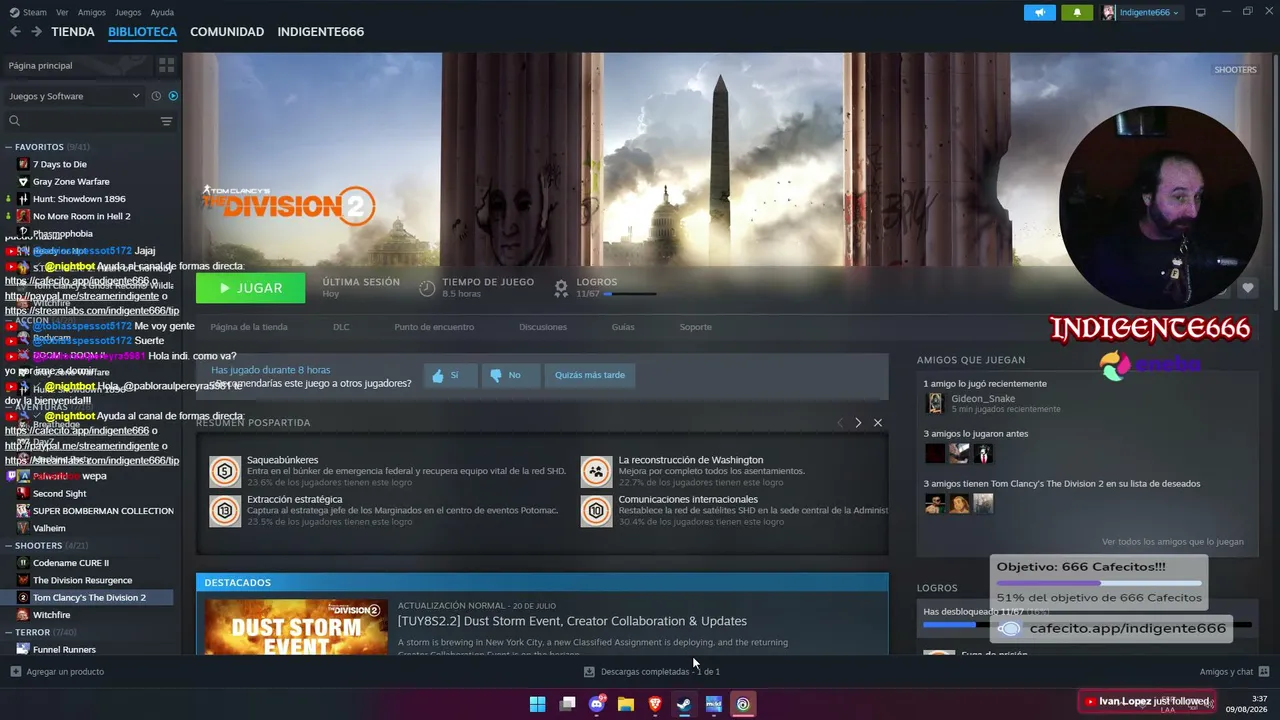Launch the game with green JUGAR button

coord(250,288)
